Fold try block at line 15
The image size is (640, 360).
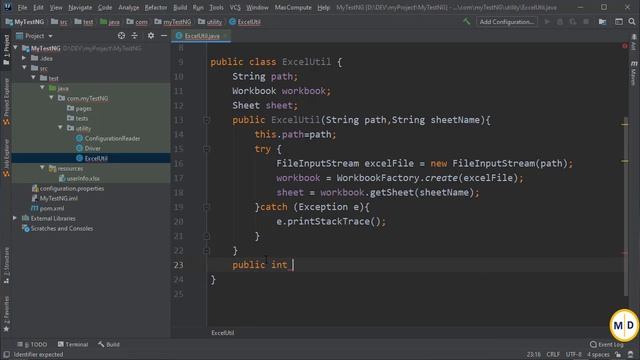point(207,149)
